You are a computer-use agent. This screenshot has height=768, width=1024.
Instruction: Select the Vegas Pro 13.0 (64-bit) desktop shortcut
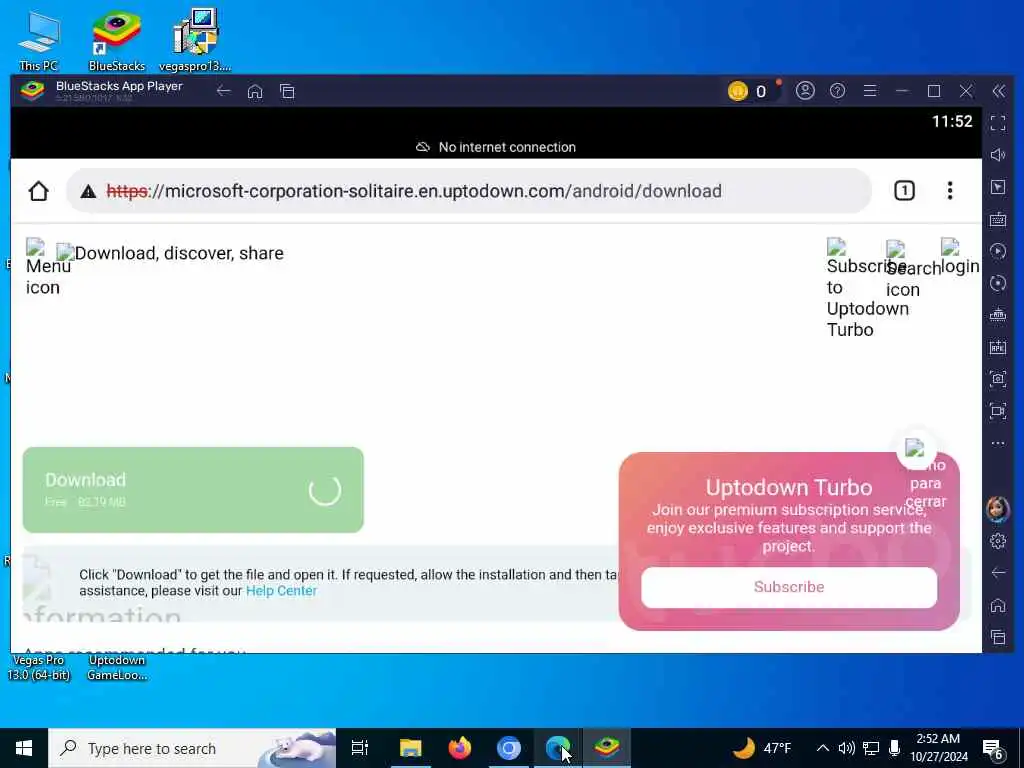(39, 667)
